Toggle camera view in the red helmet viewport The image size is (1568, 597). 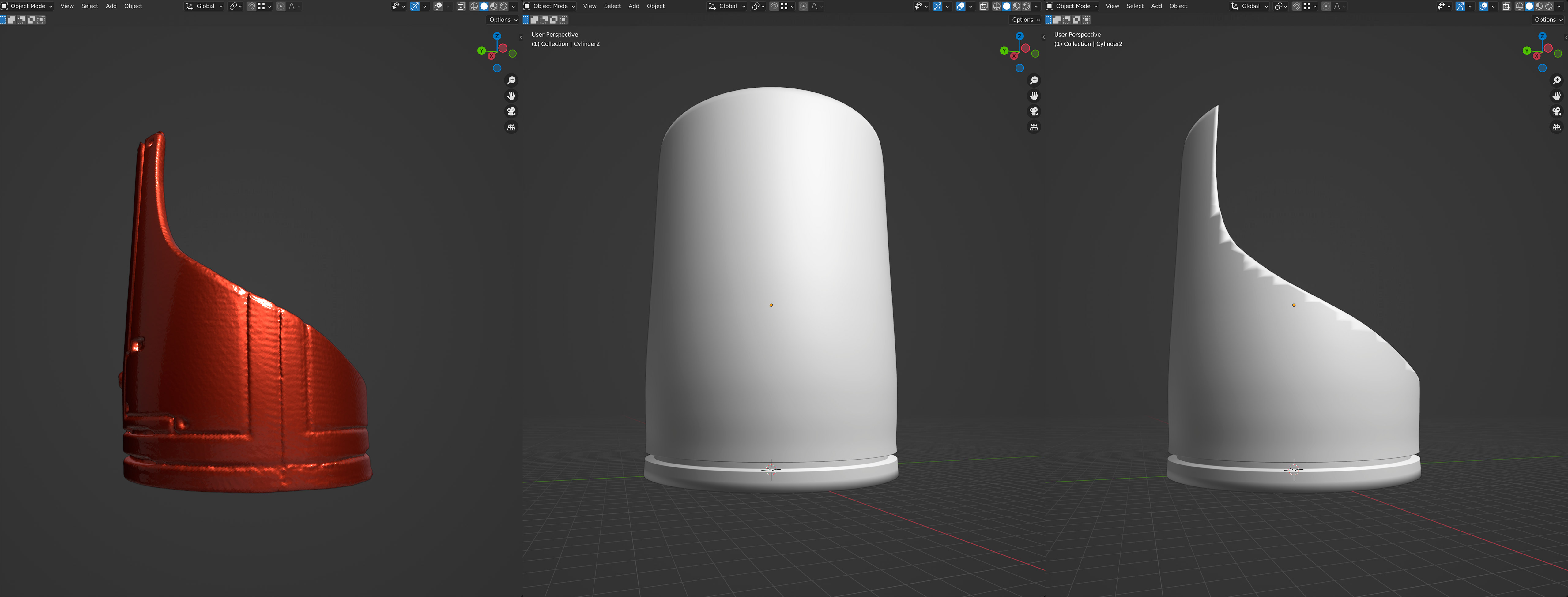coord(511,111)
